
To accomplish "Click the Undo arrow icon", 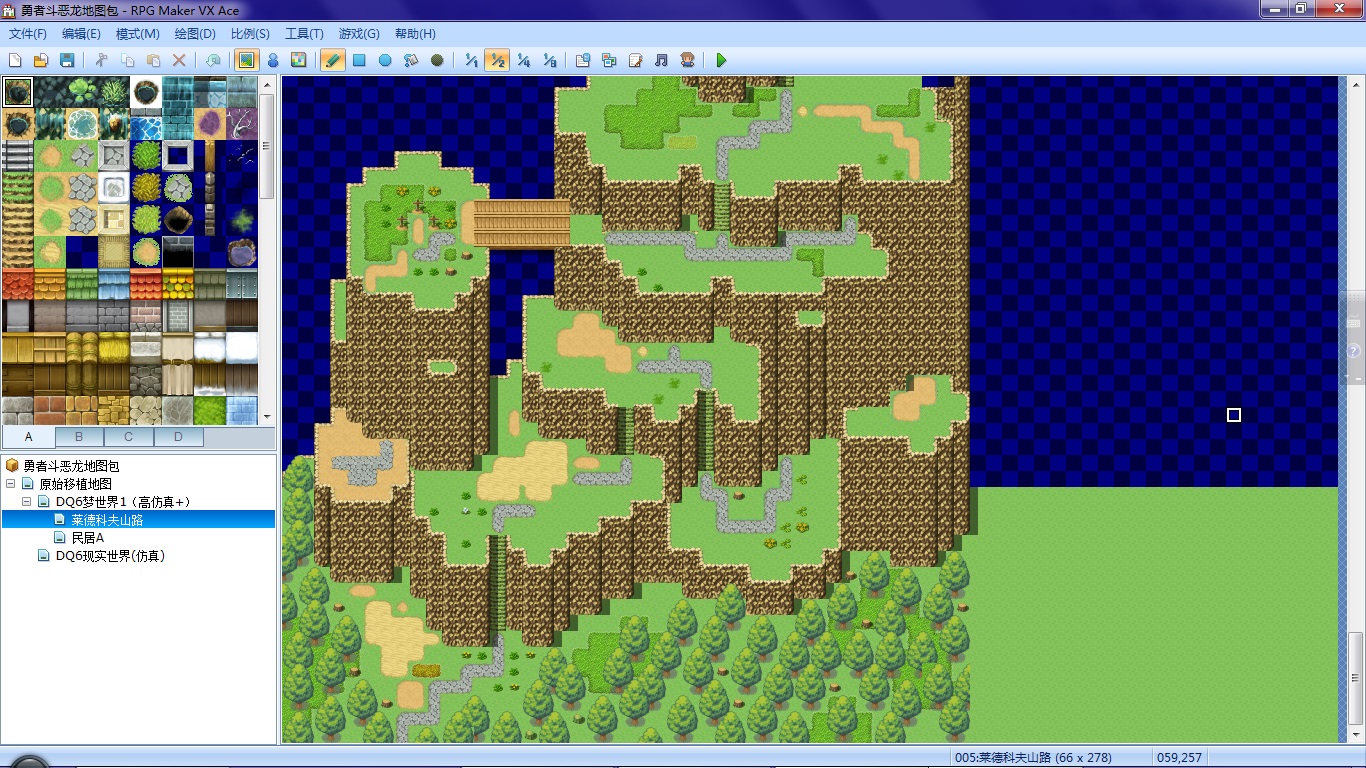I will [213, 60].
